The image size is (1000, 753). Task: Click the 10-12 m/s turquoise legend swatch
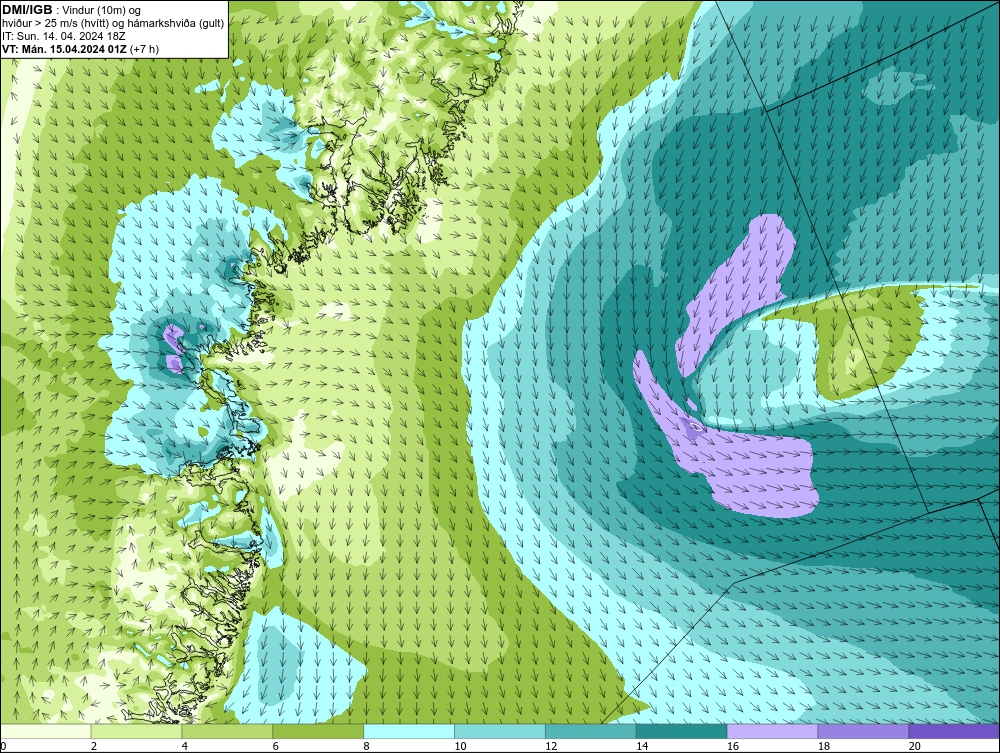[500, 731]
